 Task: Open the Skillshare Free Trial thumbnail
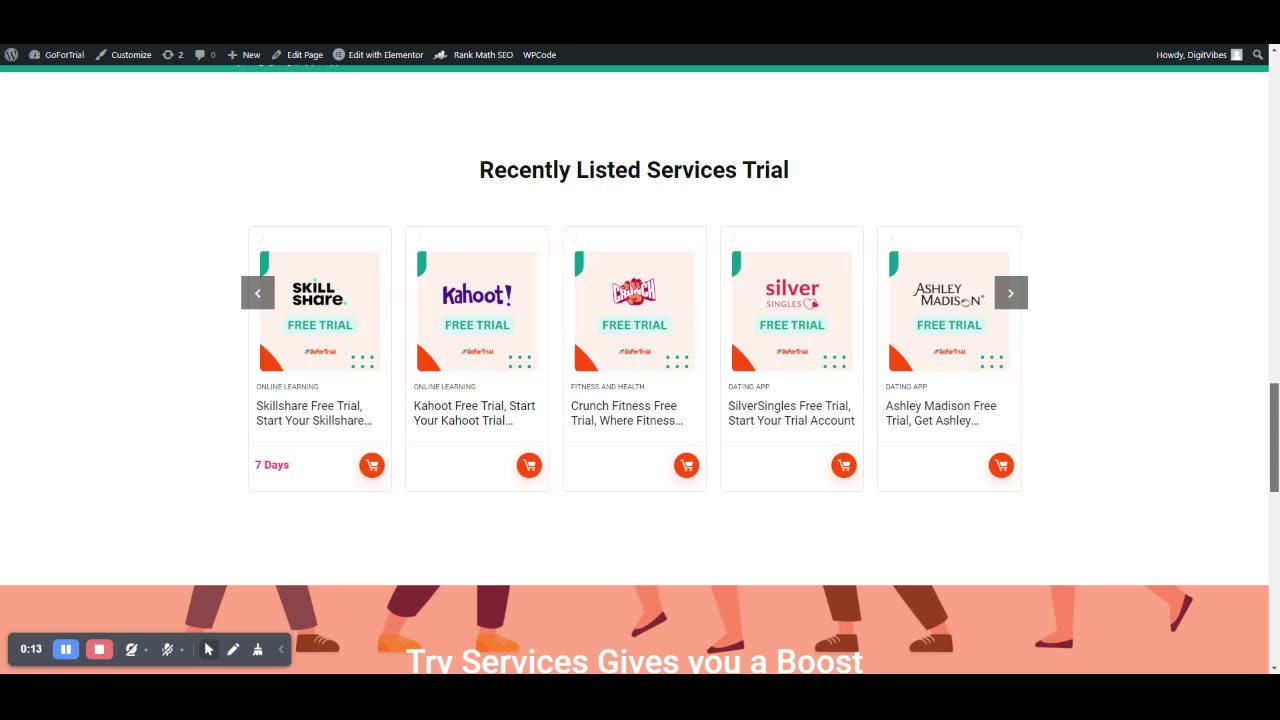point(320,311)
